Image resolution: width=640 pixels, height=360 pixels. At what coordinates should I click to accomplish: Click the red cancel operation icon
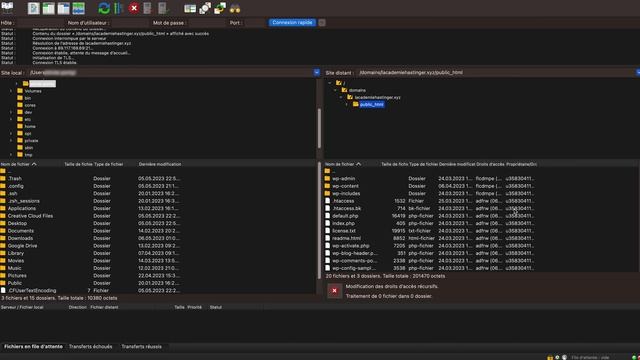click(133, 8)
